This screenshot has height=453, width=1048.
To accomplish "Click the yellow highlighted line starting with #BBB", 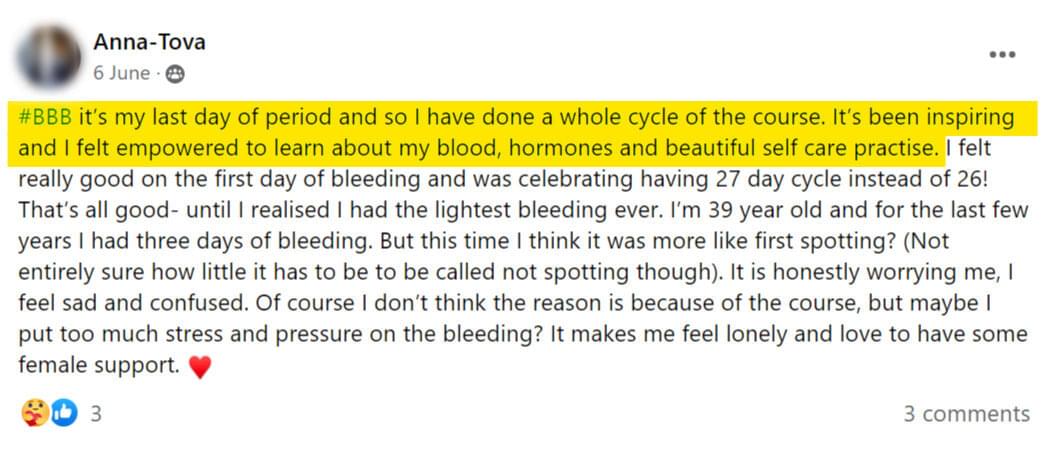I will [523, 118].
